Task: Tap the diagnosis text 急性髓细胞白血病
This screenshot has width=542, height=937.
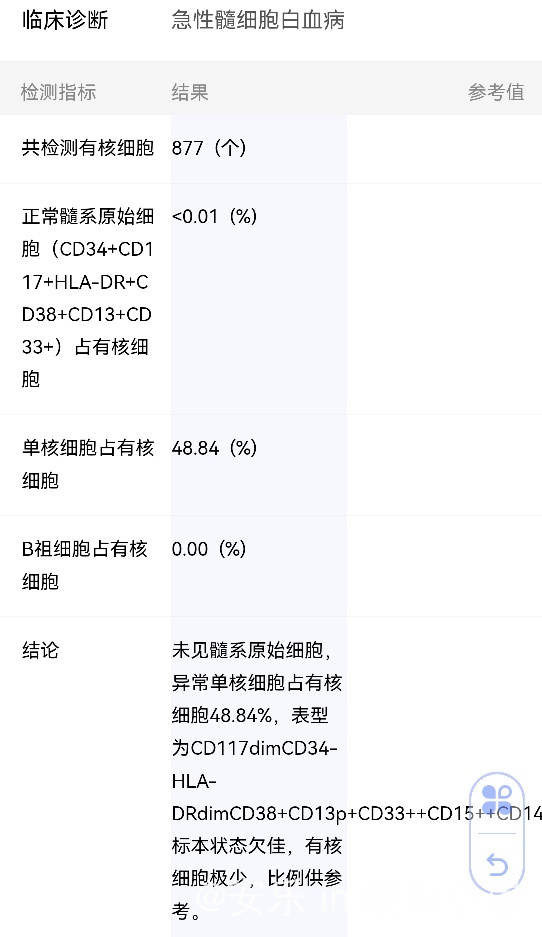Action: pos(258,20)
